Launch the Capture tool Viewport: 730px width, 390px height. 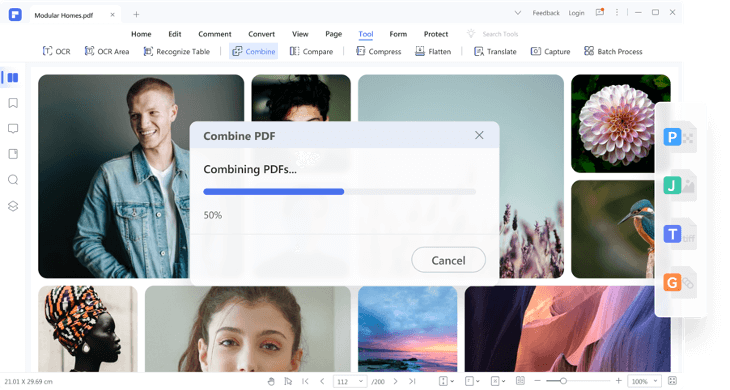tap(550, 51)
